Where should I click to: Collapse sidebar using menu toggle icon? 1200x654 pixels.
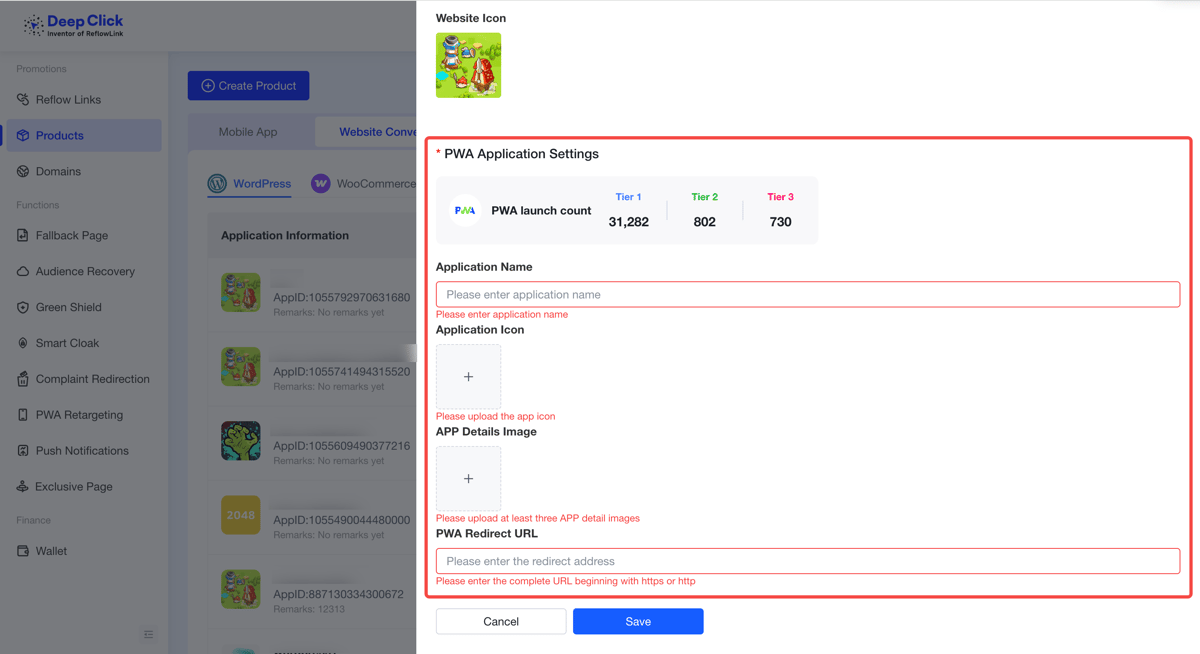click(149, 634)
